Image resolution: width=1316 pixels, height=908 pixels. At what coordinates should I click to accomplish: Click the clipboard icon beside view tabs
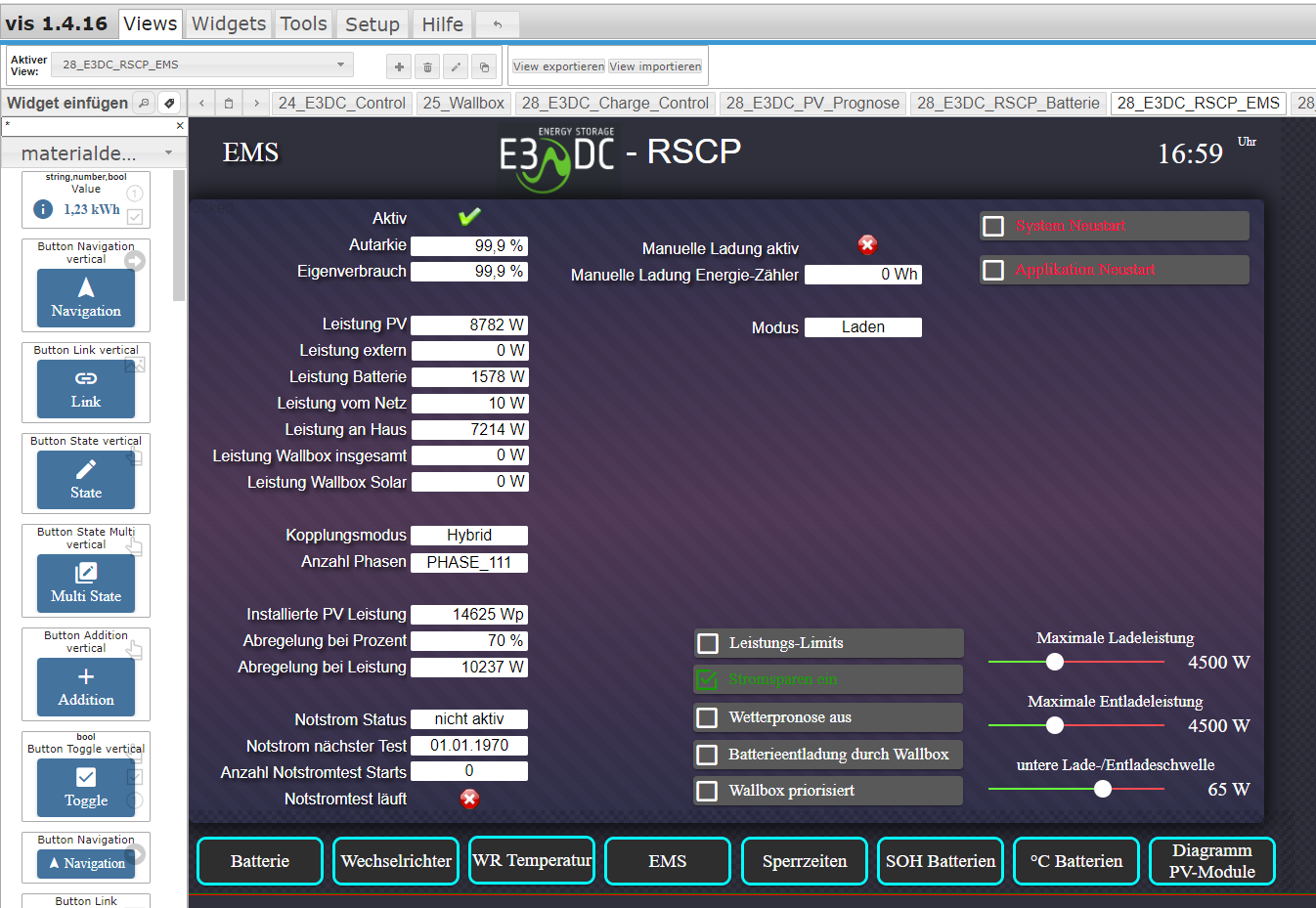tap(229, 103)
